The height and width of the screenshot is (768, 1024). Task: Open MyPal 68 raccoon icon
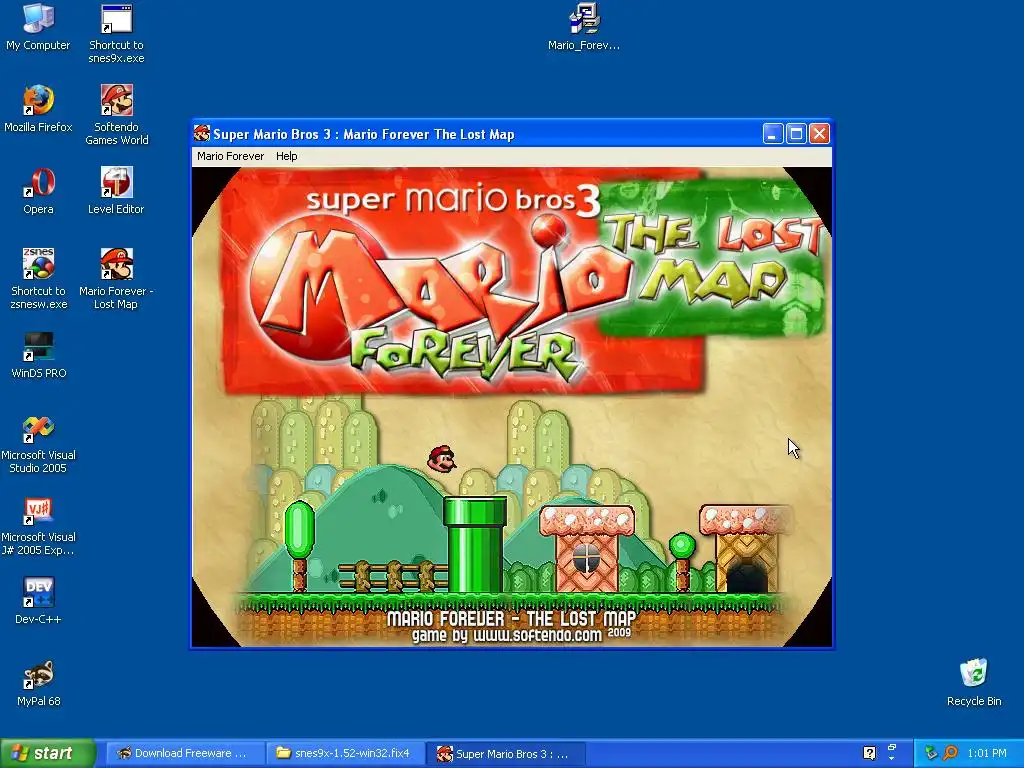tap(38, 683)
